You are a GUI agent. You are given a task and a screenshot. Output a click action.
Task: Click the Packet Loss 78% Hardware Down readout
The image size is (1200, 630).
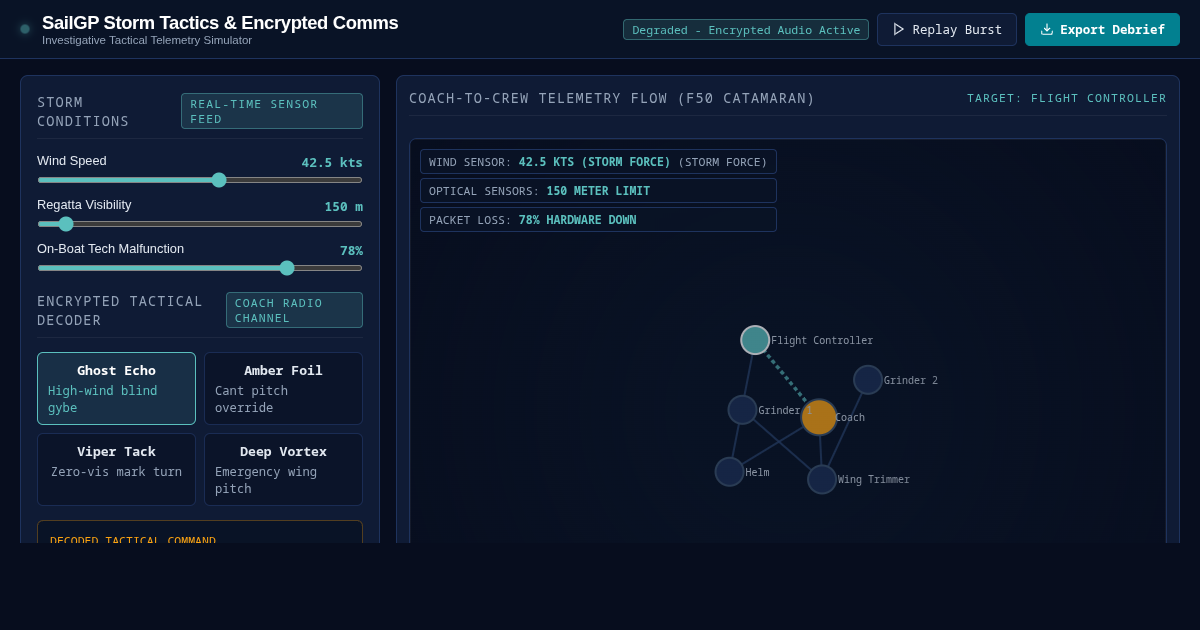pyautogui.click(x=598, y=220)
